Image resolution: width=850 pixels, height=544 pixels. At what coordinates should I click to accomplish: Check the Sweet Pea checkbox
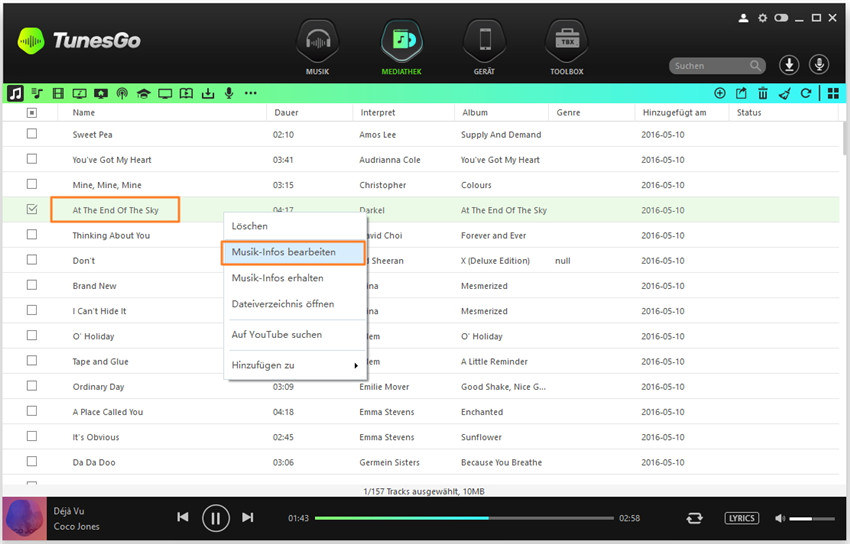[32, 133]
